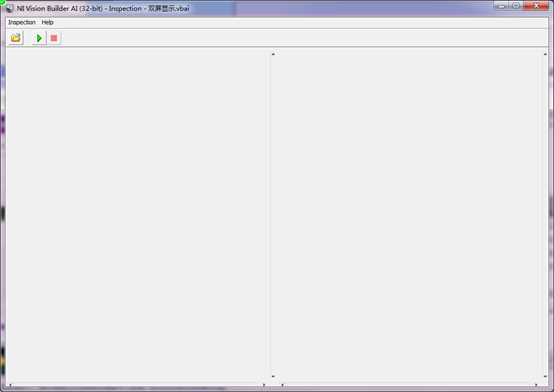Click the right pane's horizontal scroll left arrow

click(282, 385)
